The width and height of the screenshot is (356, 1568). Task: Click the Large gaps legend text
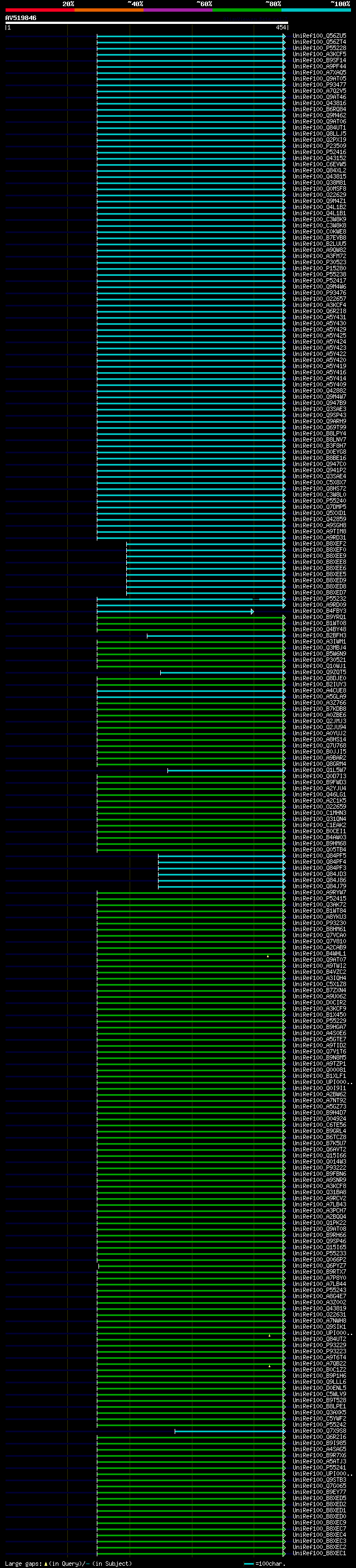pos(68,1563)
